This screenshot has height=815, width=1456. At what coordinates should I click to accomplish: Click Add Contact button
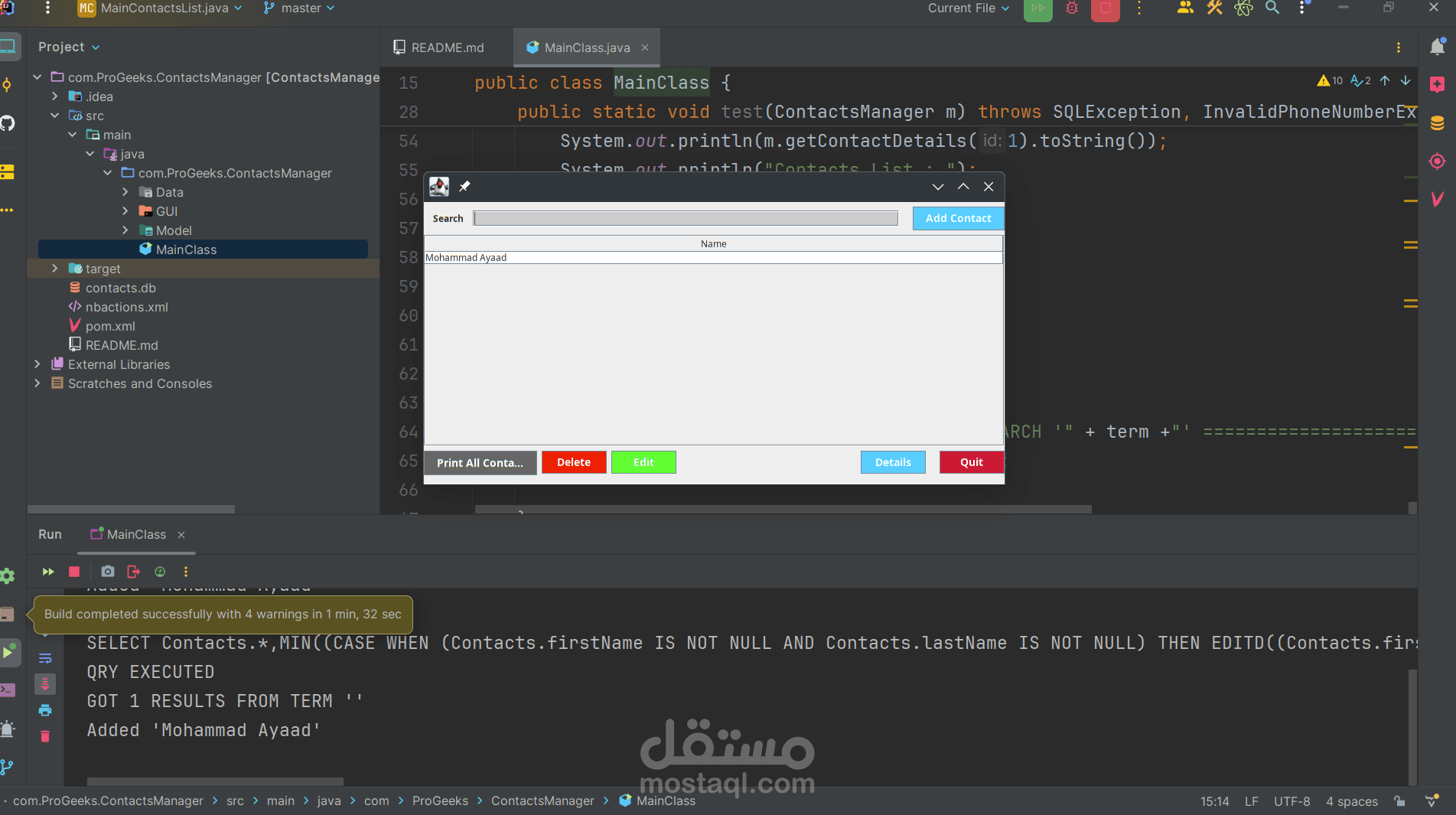[958, 218]
